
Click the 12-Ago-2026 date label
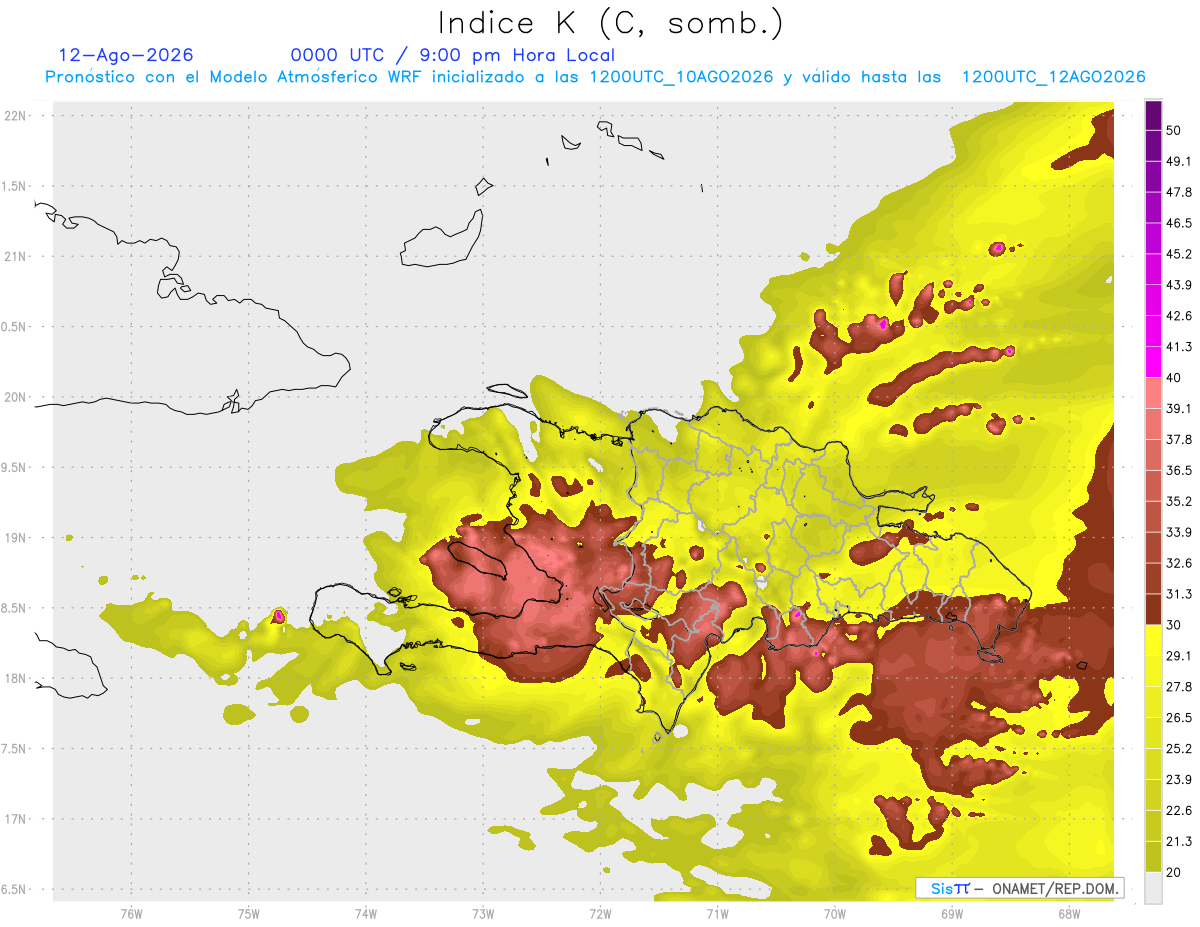(126, 55)
